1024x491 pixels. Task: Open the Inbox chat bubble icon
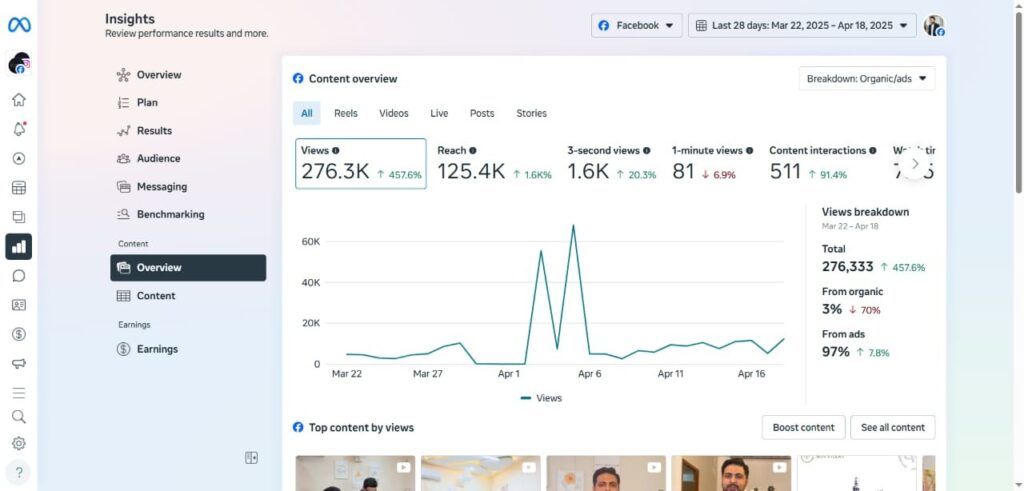[x=19, y=276]
